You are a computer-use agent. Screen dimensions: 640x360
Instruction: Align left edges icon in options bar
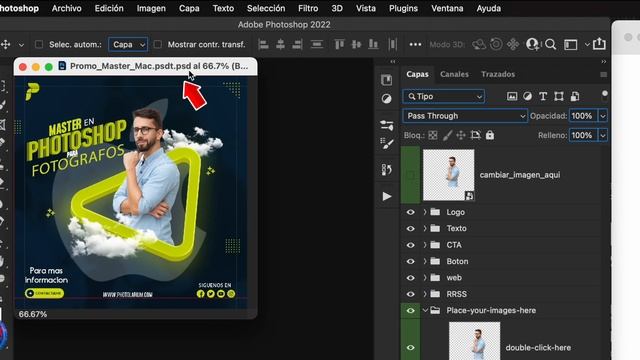coord(264,44)
